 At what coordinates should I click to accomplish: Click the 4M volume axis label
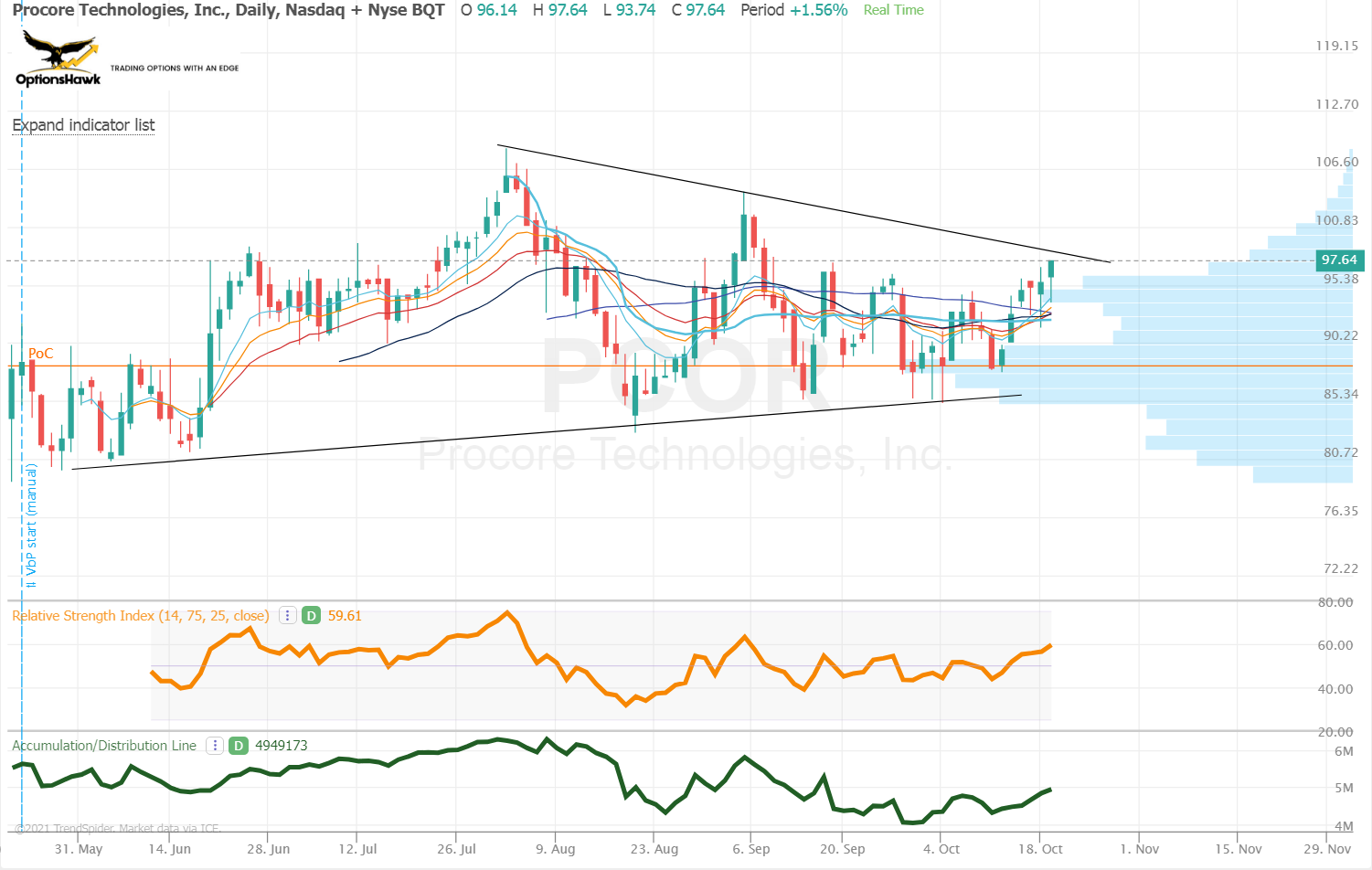(x=1344, y=826)
